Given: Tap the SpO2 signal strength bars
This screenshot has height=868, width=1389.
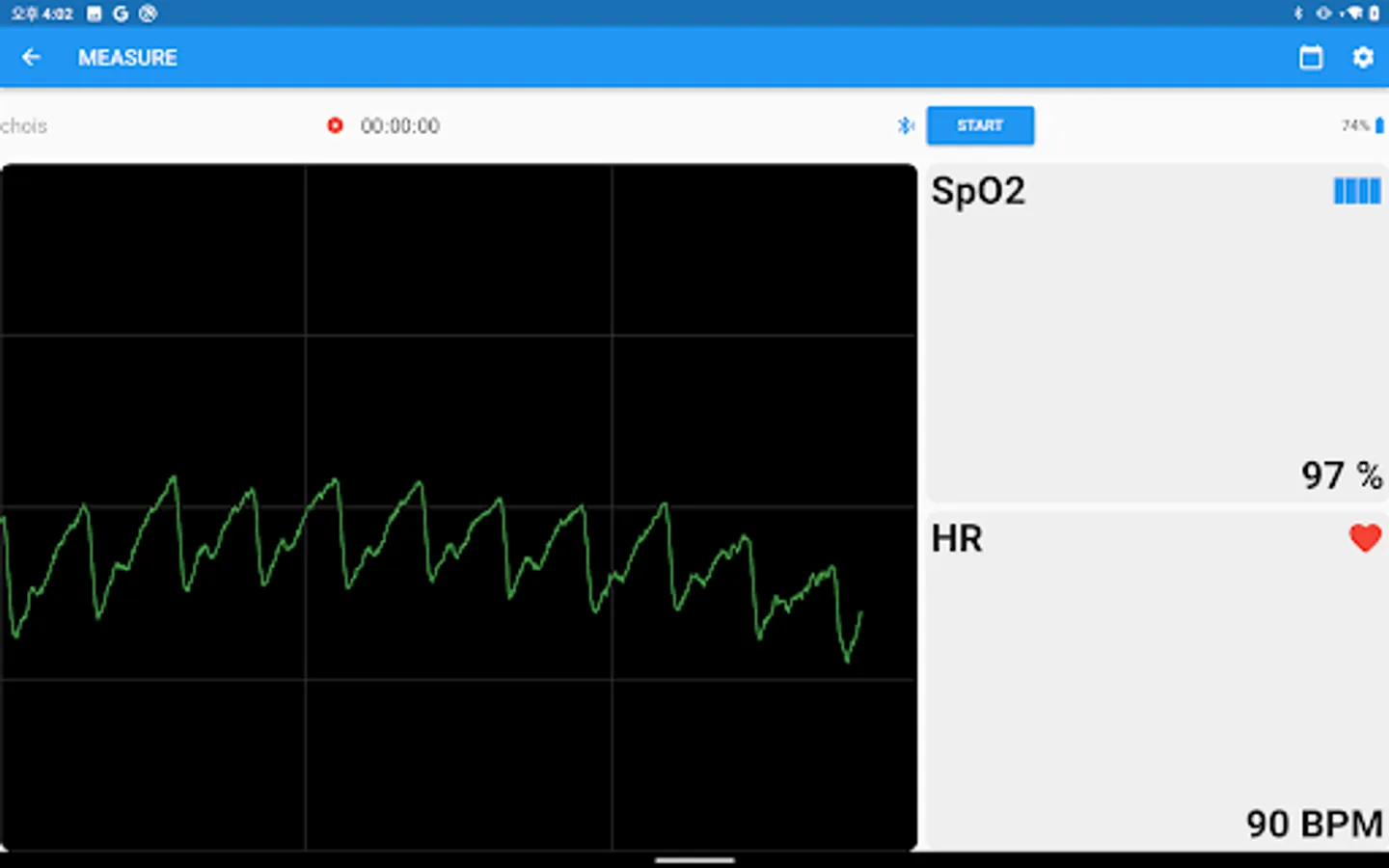Looking at the screenshot, I should 1356,191.
